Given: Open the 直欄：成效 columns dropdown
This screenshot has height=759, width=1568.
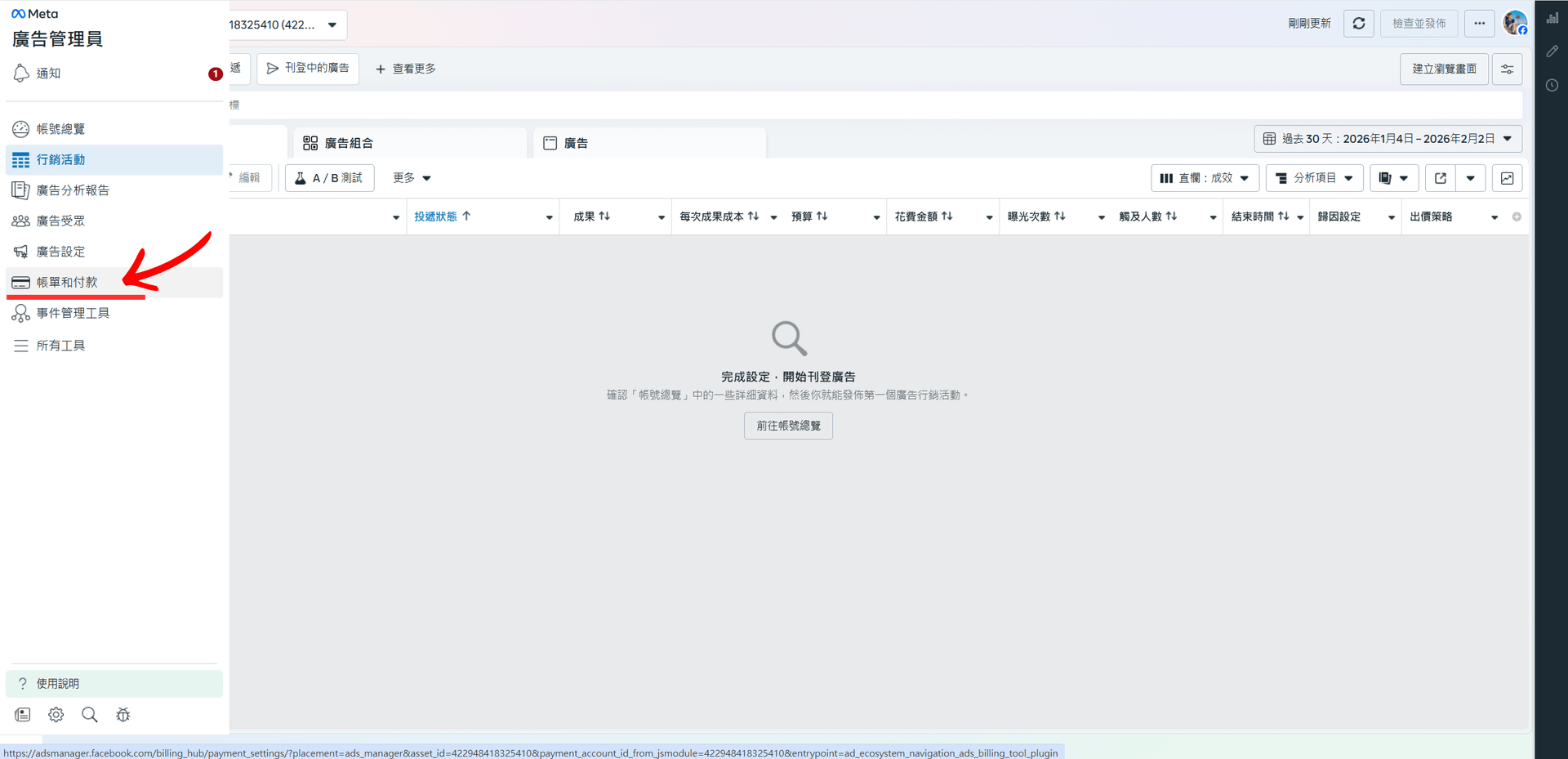Looking at the screenshot, I should point(1205,178).
